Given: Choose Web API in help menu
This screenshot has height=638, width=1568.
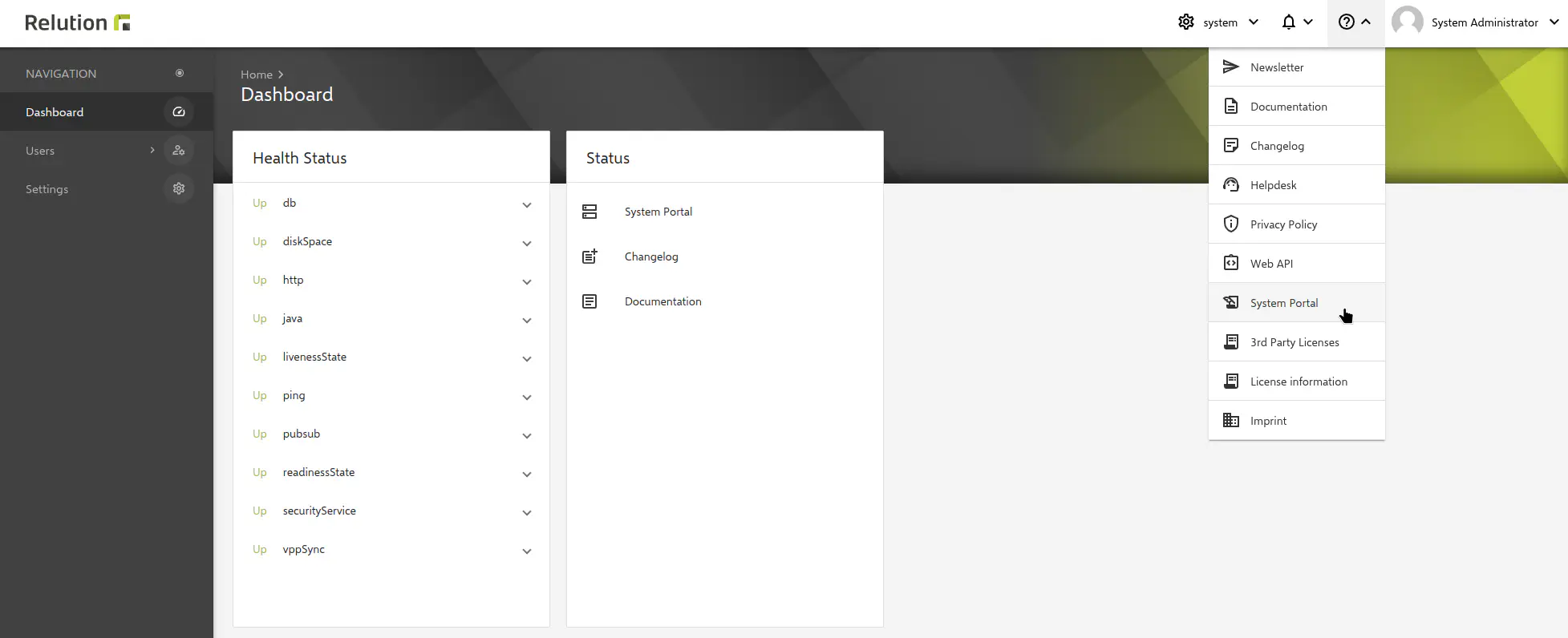Looking at the screenshot, I should tap(1271, 264).
